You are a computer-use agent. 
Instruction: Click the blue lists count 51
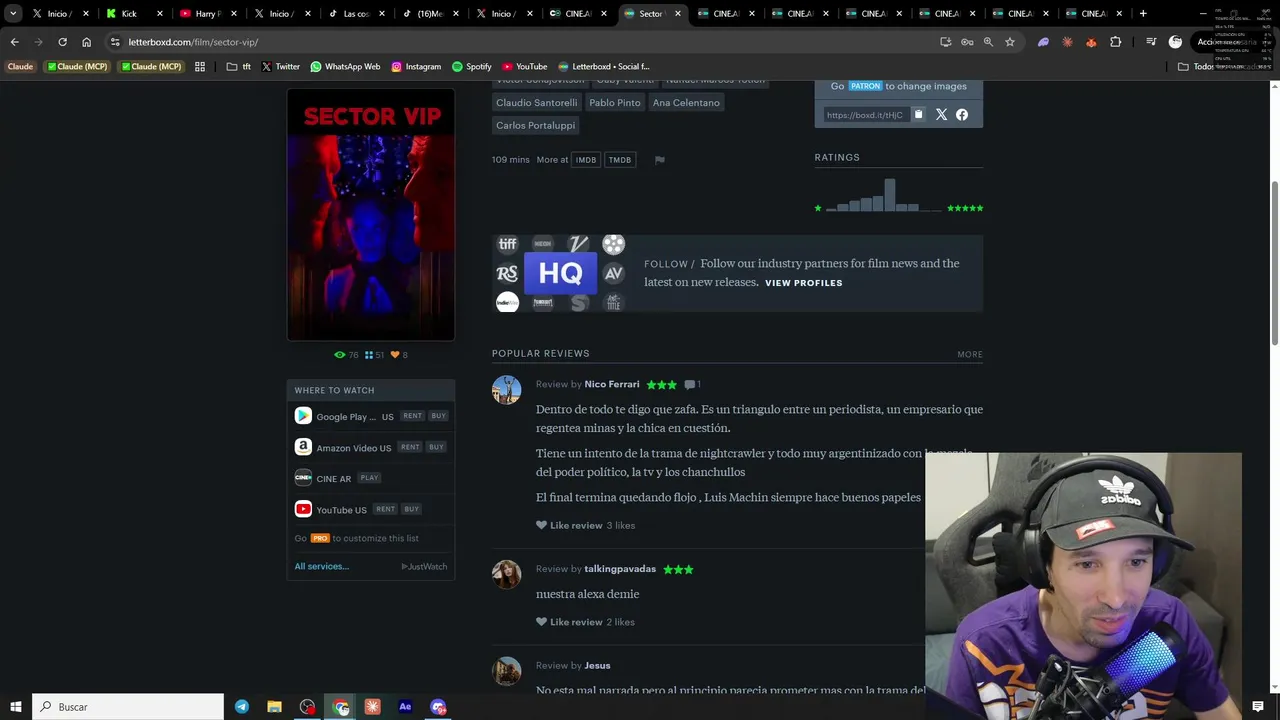point(375,355)
